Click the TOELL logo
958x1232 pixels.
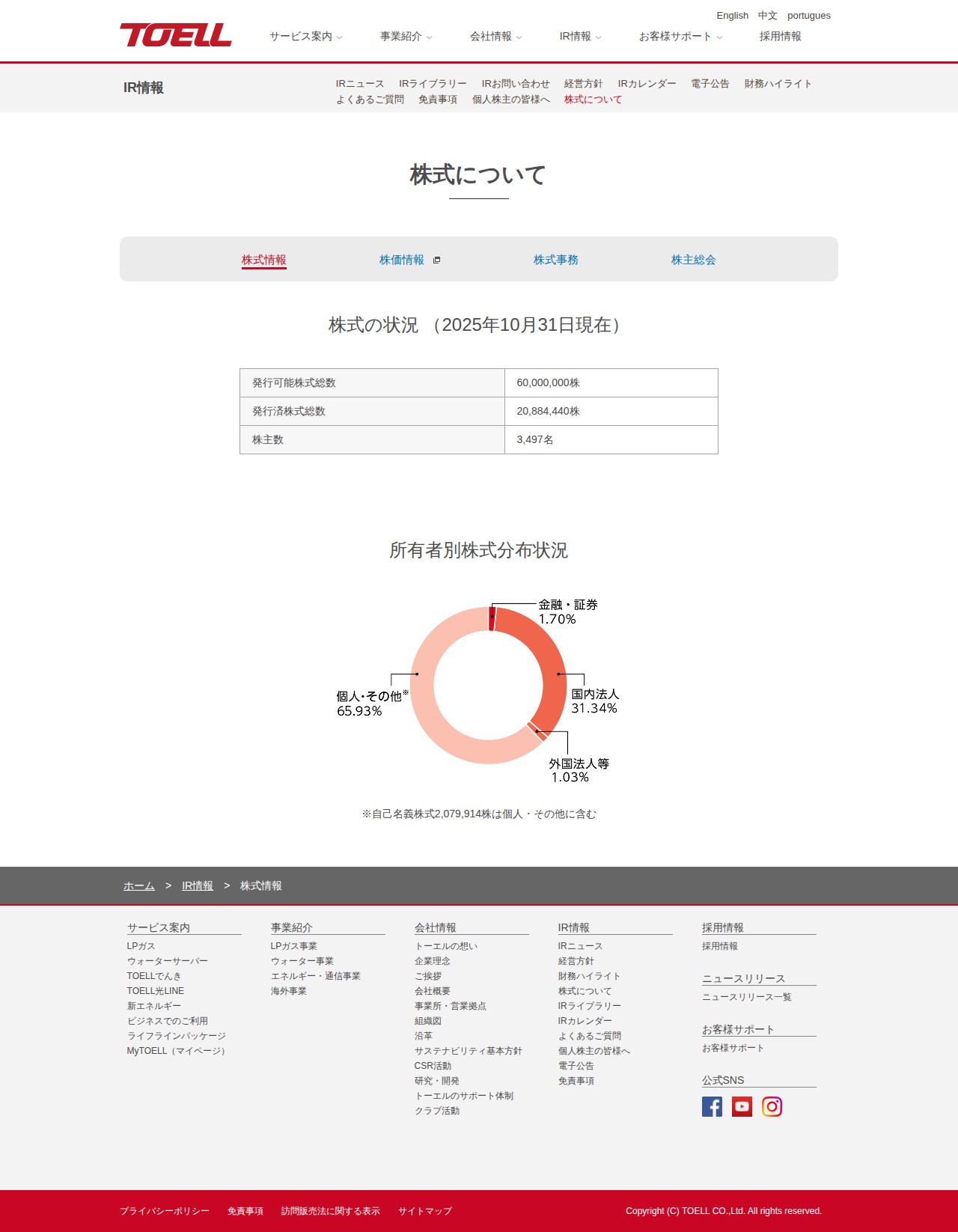(x=176, y=35)
